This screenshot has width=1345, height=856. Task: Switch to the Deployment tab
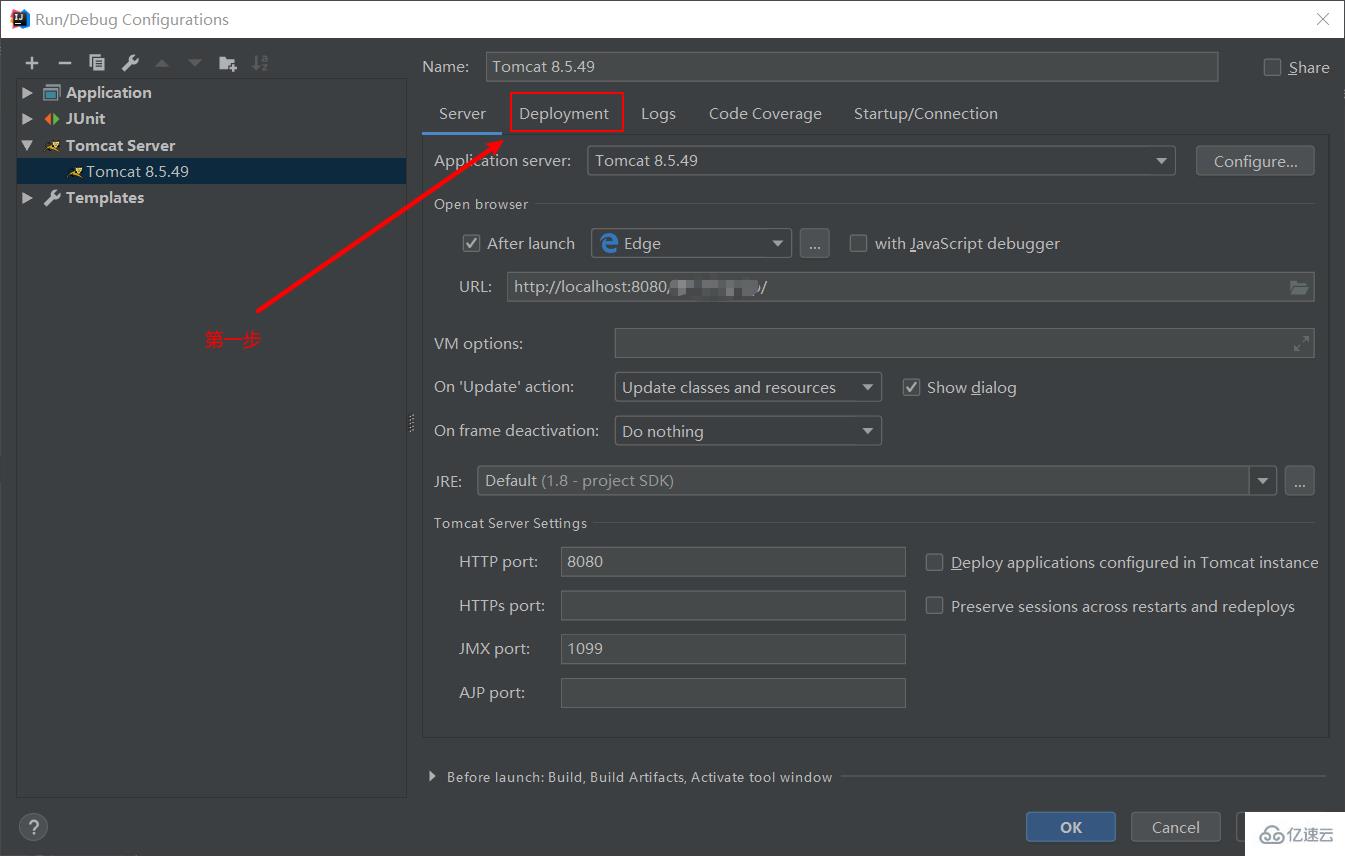(x=564, y=113)
